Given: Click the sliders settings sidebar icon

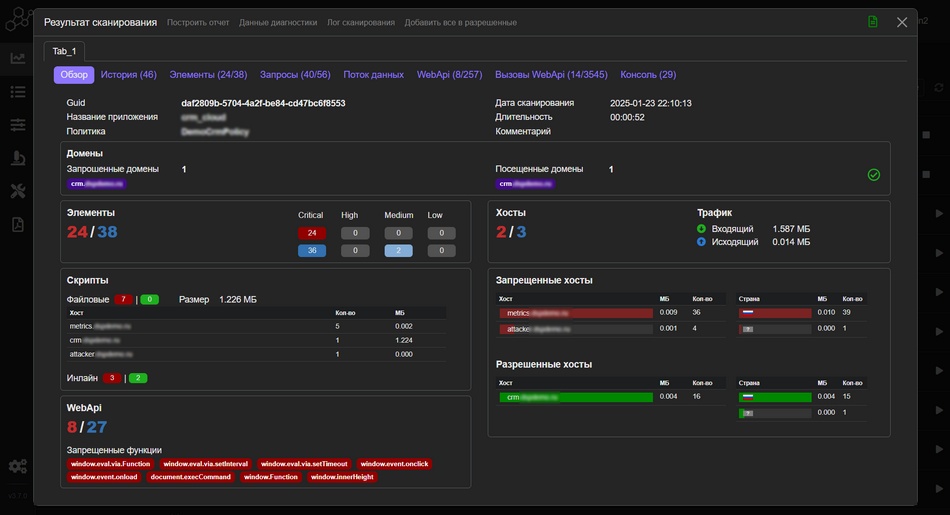Looking at the screenshot, I should pos(18,125).
